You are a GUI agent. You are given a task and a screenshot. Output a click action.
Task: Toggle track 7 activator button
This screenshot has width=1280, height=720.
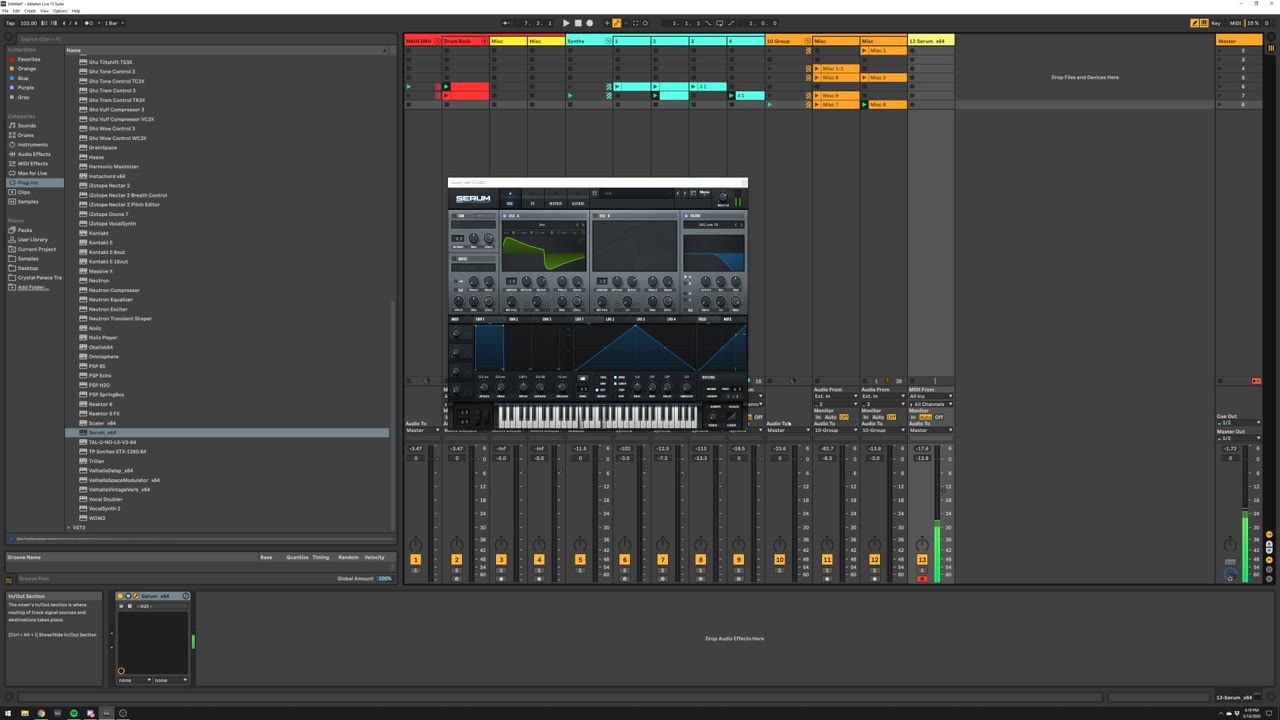tap(662, 560)
